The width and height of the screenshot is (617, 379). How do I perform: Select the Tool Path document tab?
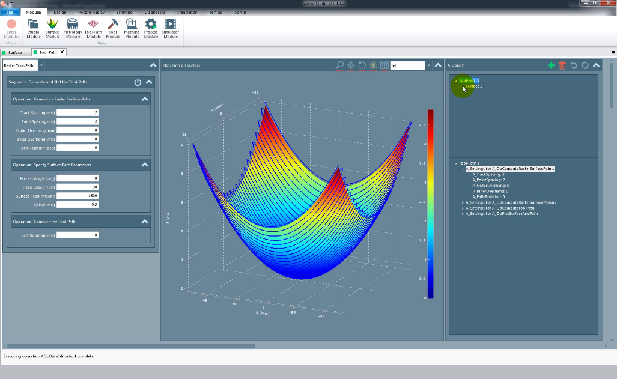coord(47,52)
